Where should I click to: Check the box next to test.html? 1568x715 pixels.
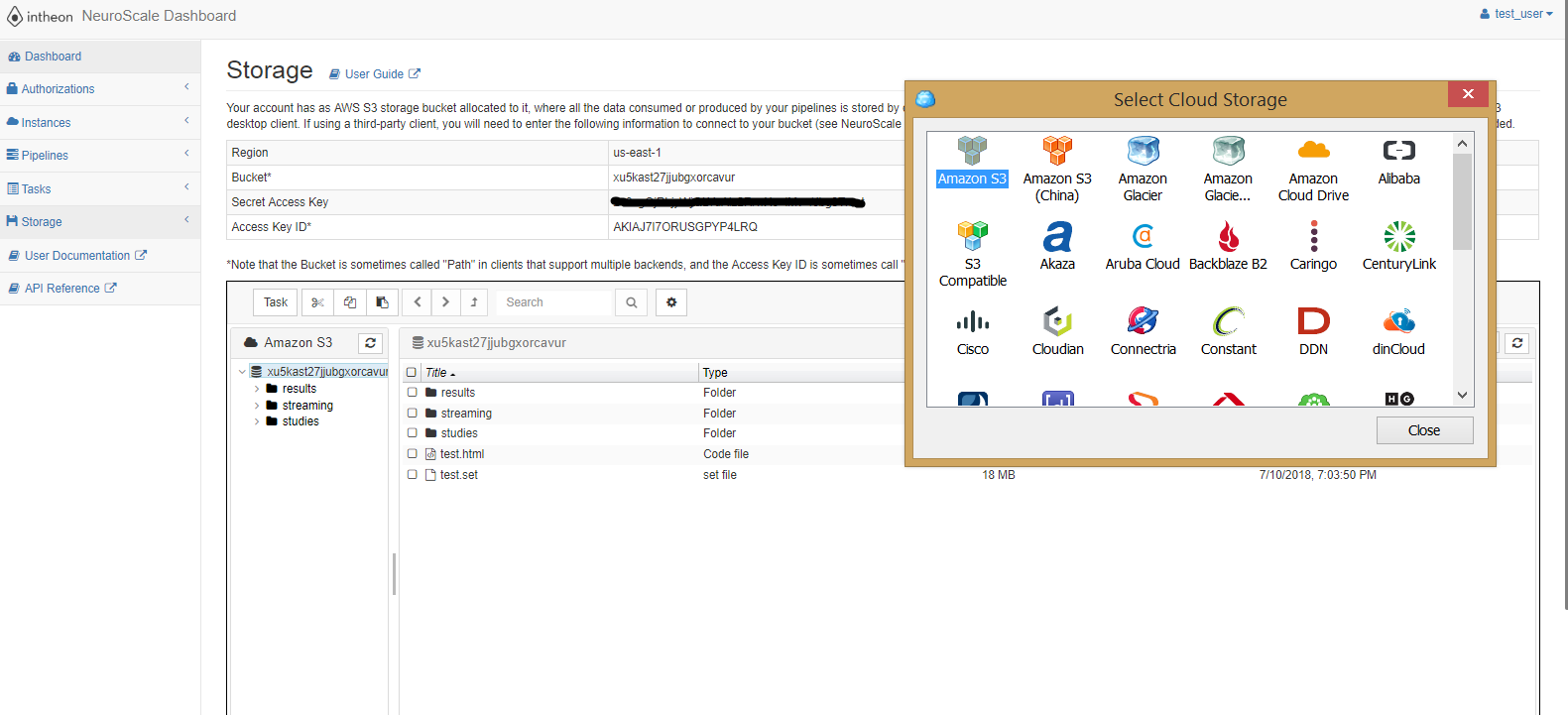tap(413, 454)
